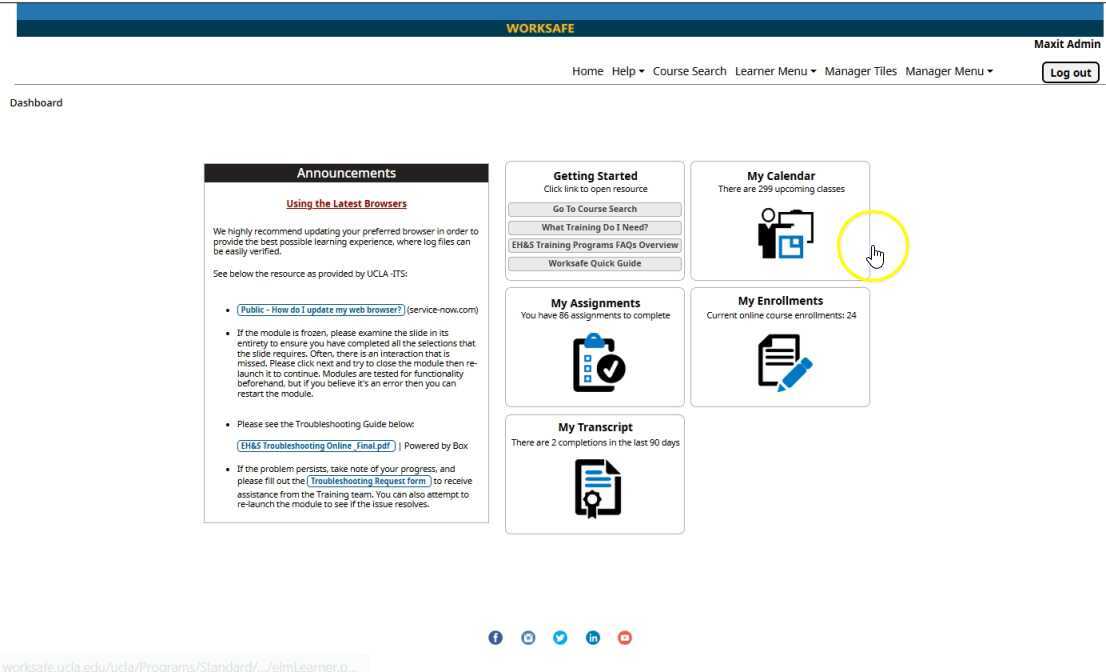Open the Troubleshooting Request form link
The image size is (1106, 672).
[369, 481]
